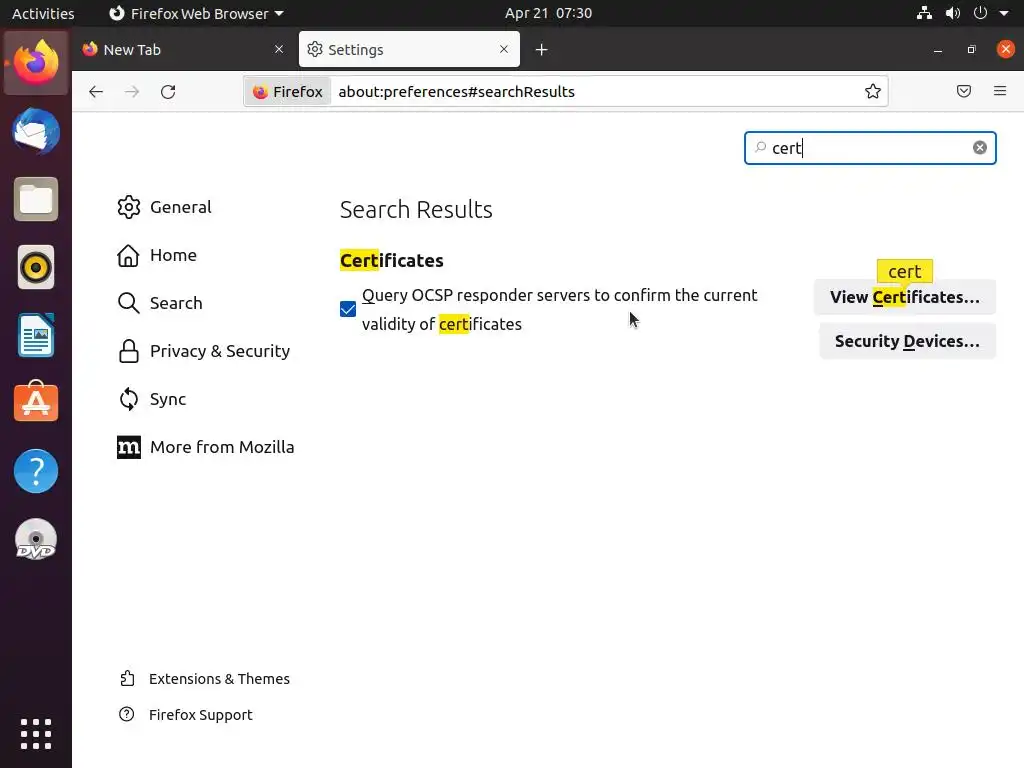Launch Thunderbird Mail from the dock
This screenshot has width=1024, height=768.
click(x=36, y=132)
